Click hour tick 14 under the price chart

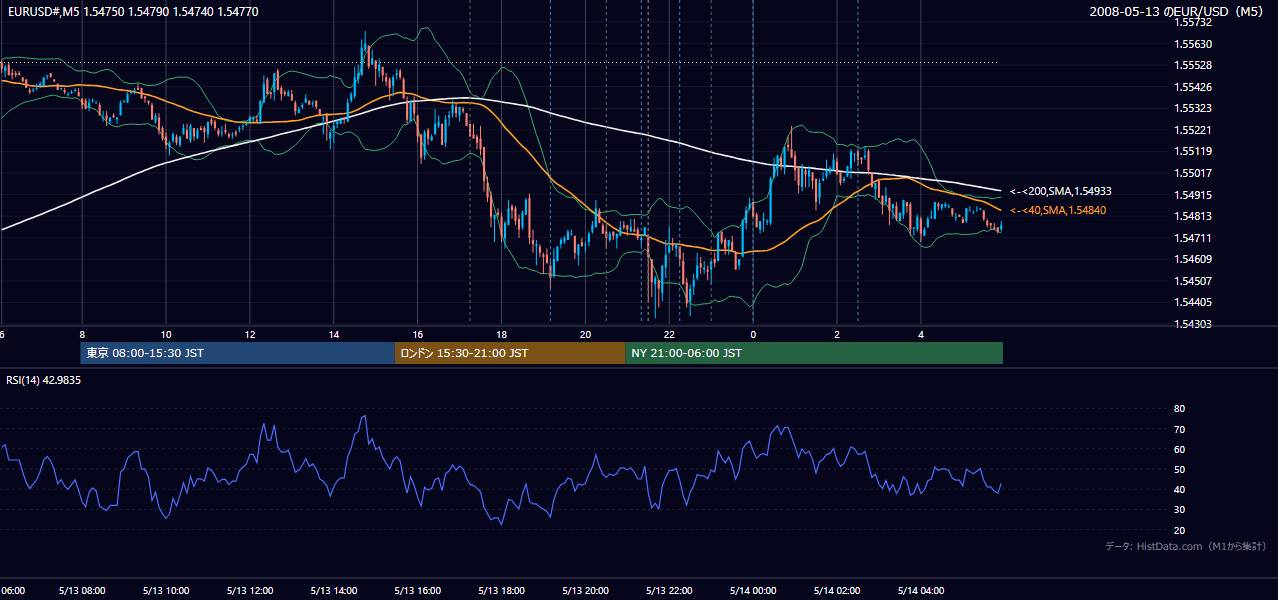[334, 334]
